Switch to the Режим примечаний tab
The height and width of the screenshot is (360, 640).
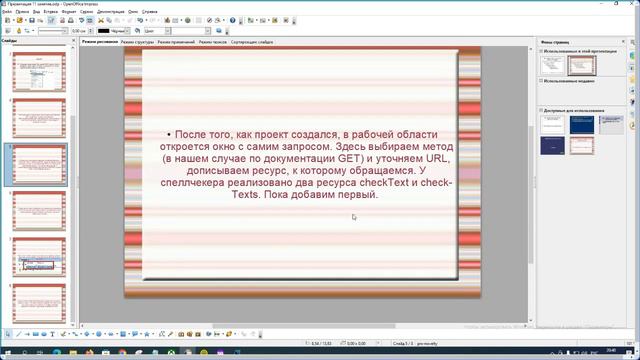pos(176,42)
